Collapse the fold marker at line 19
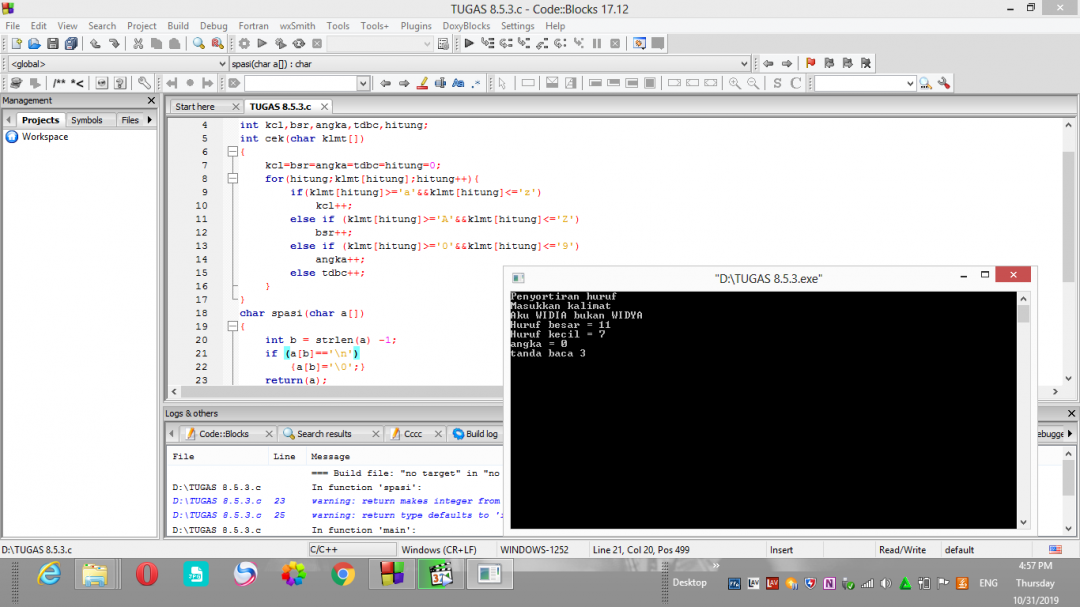Screen dimensions: 1080x607 (233, 326)
